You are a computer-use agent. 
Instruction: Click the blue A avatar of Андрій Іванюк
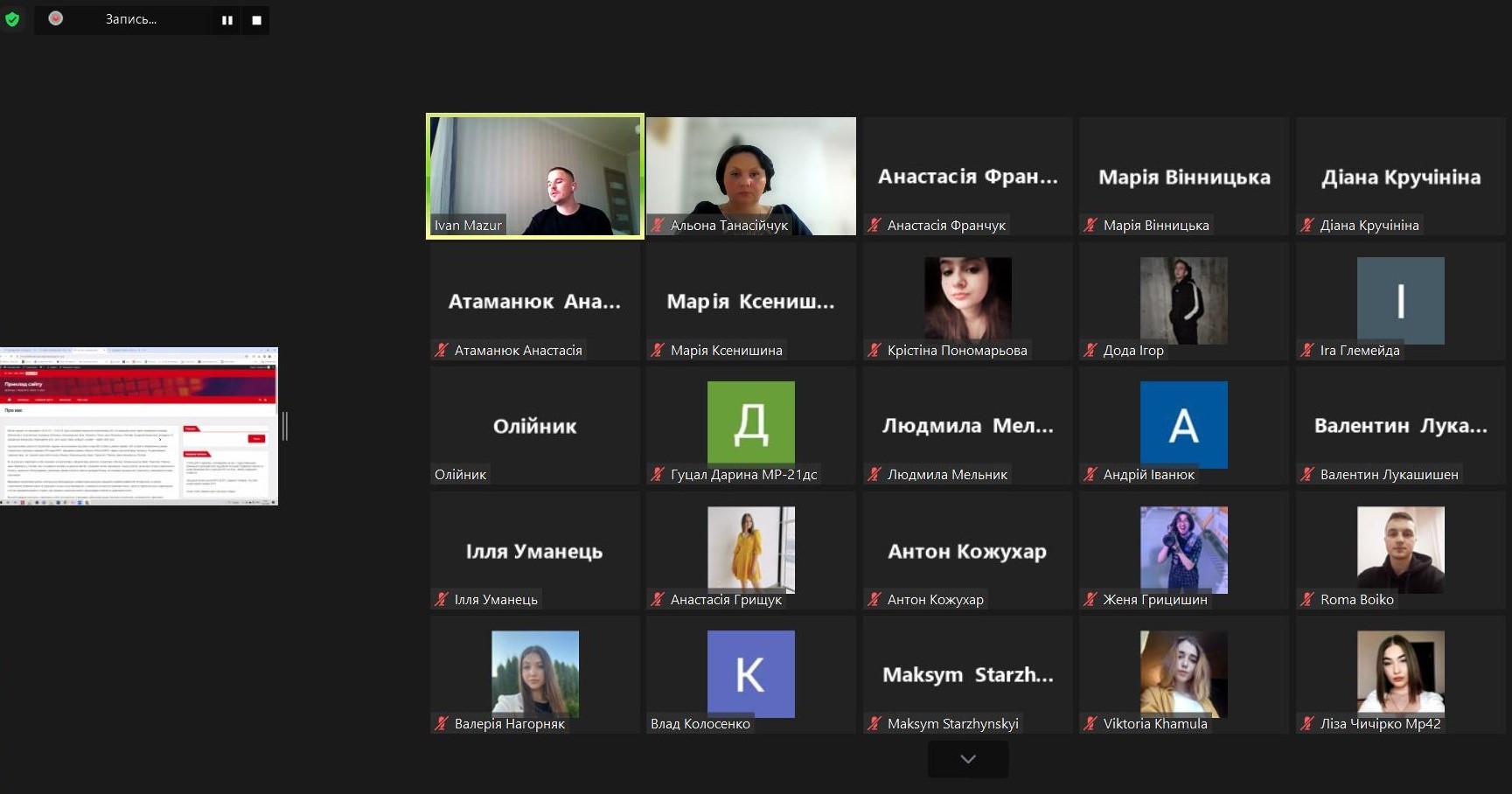point(1183,425)
